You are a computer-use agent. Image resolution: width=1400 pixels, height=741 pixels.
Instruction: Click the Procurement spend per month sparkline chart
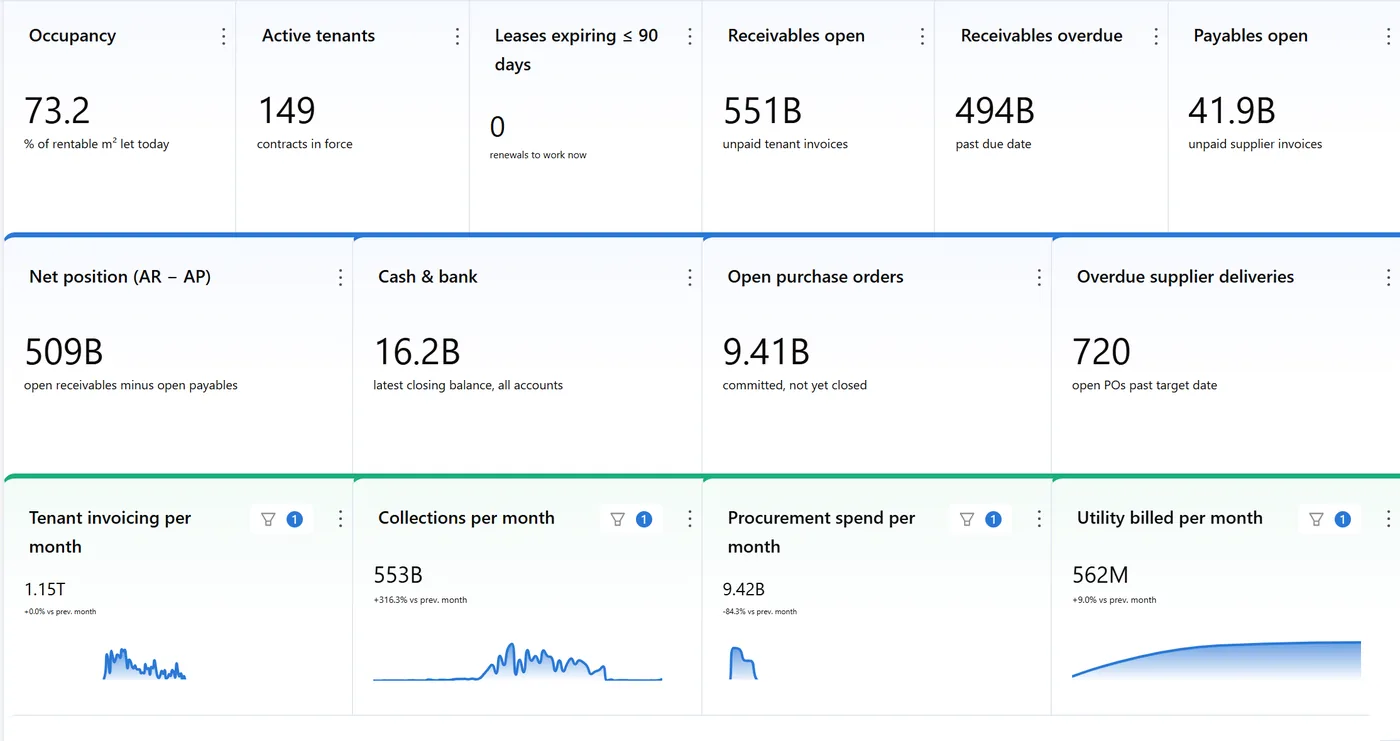743,663
